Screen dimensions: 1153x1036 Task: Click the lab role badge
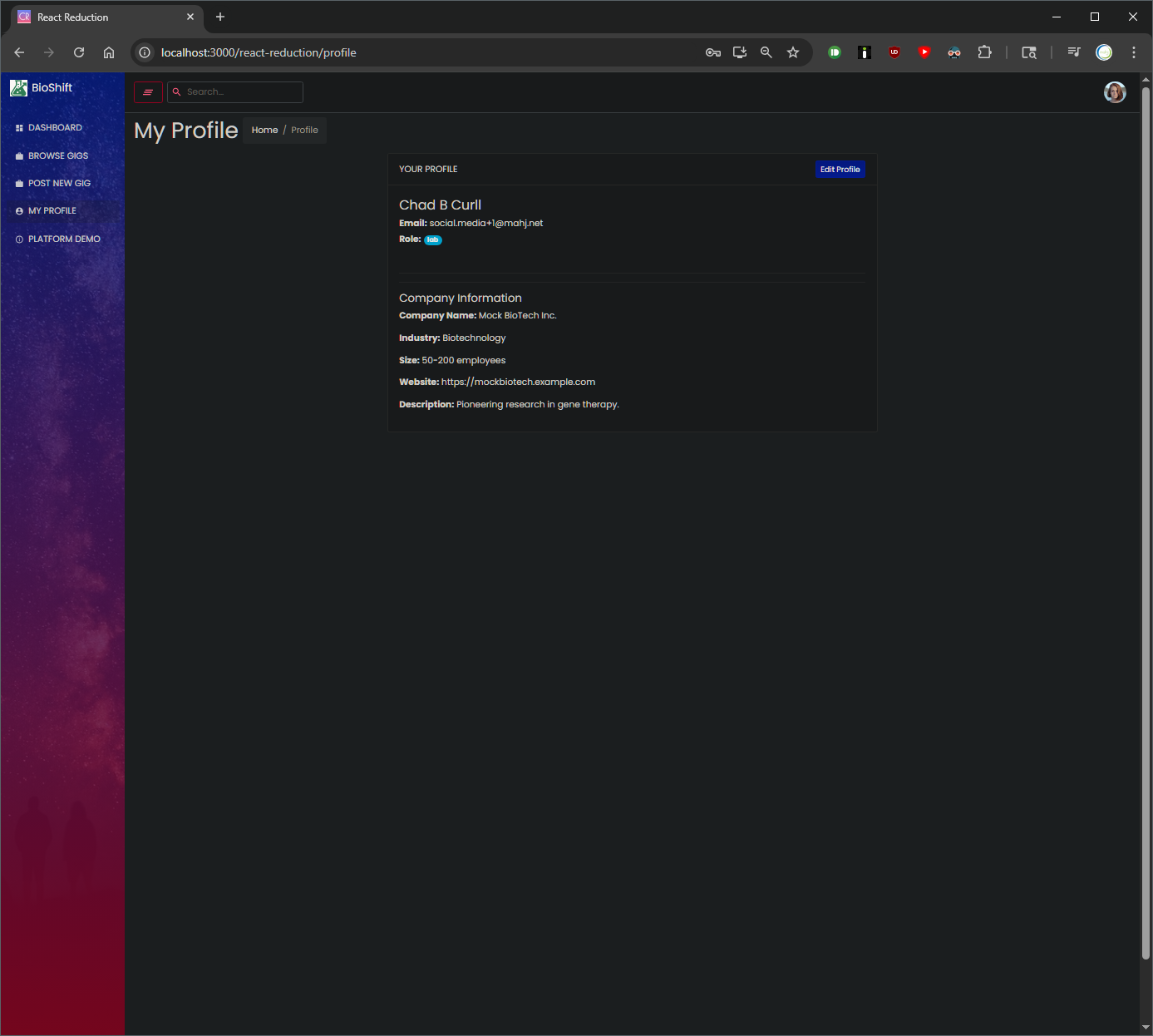click(x=433, y=240)
